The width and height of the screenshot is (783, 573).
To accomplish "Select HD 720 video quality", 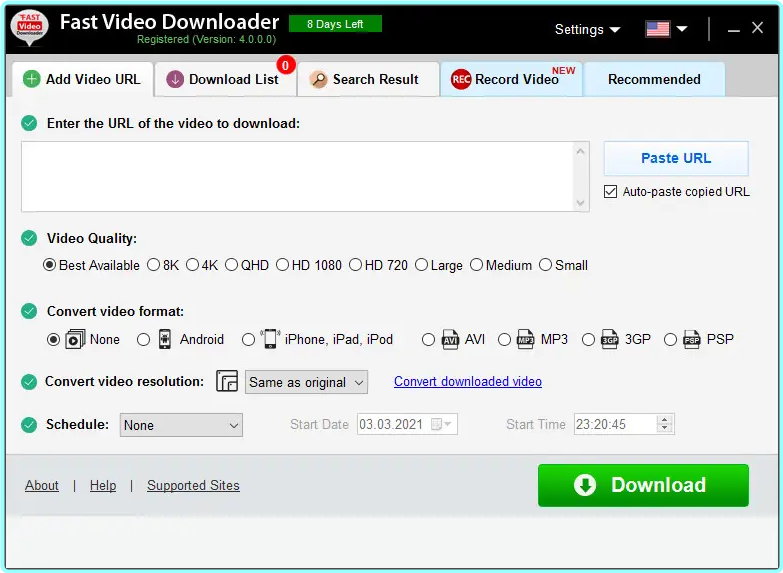I will click(355, 265).
